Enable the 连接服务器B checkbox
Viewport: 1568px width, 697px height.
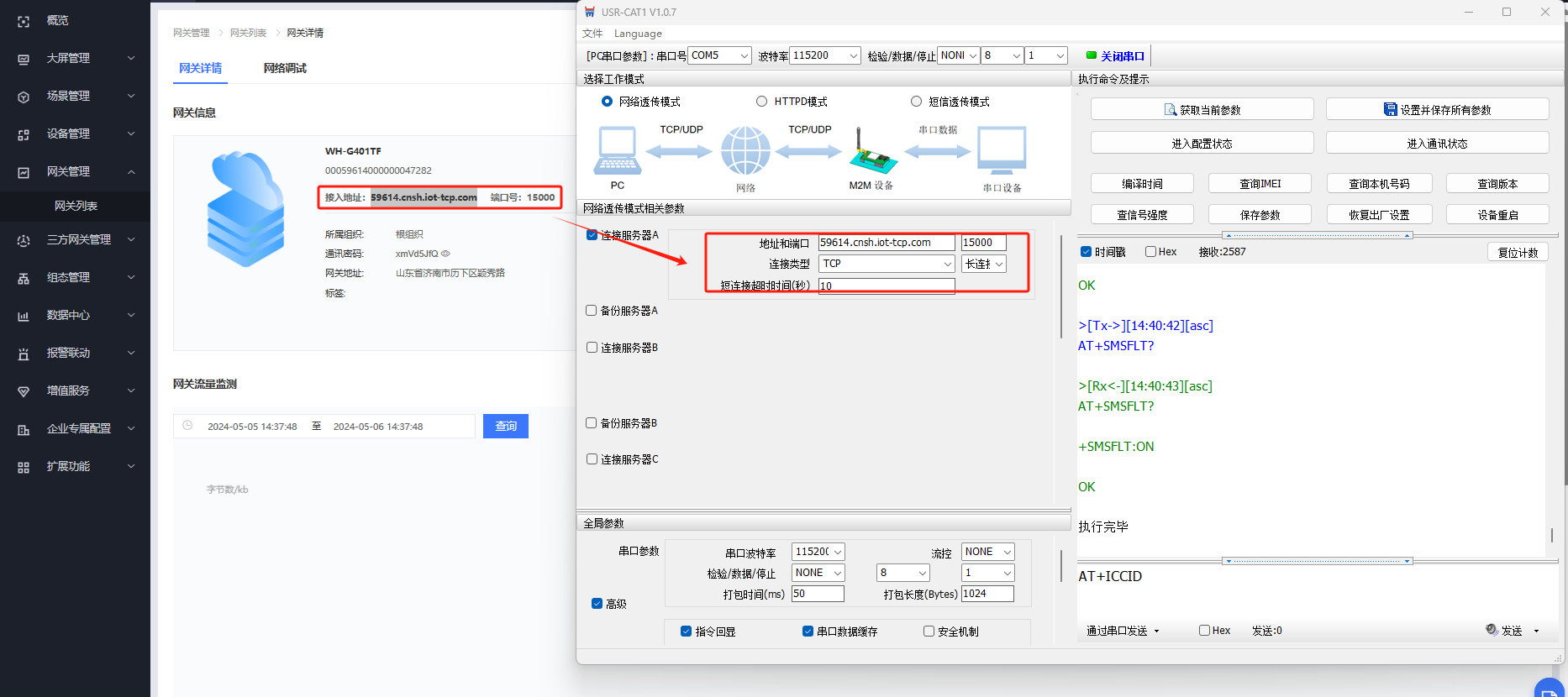[x=592, y=348]
